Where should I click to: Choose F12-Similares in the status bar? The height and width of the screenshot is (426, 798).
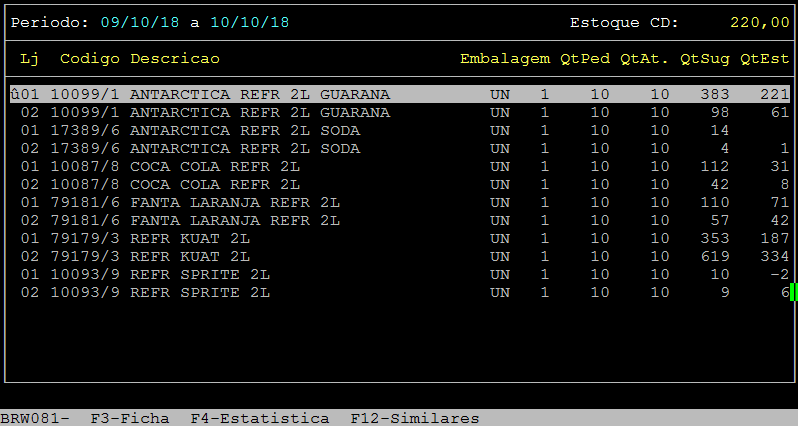[x=415, y=418]
